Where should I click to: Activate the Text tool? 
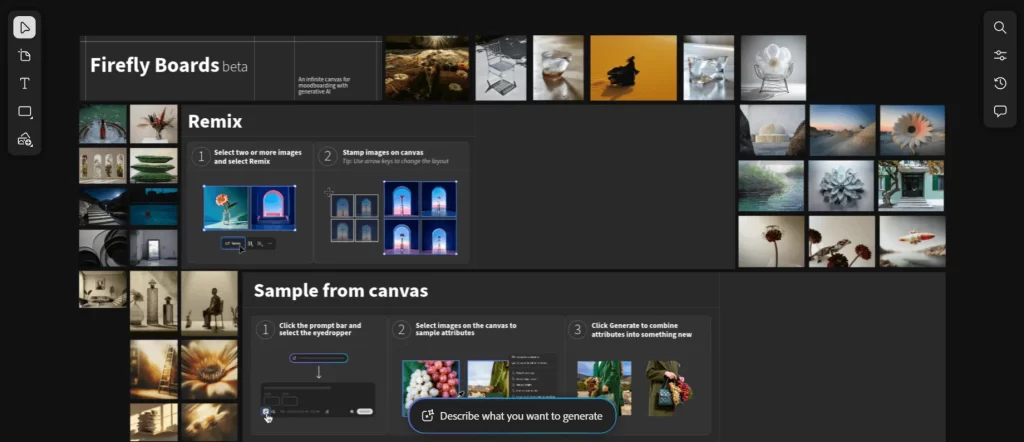click(25, 83)
